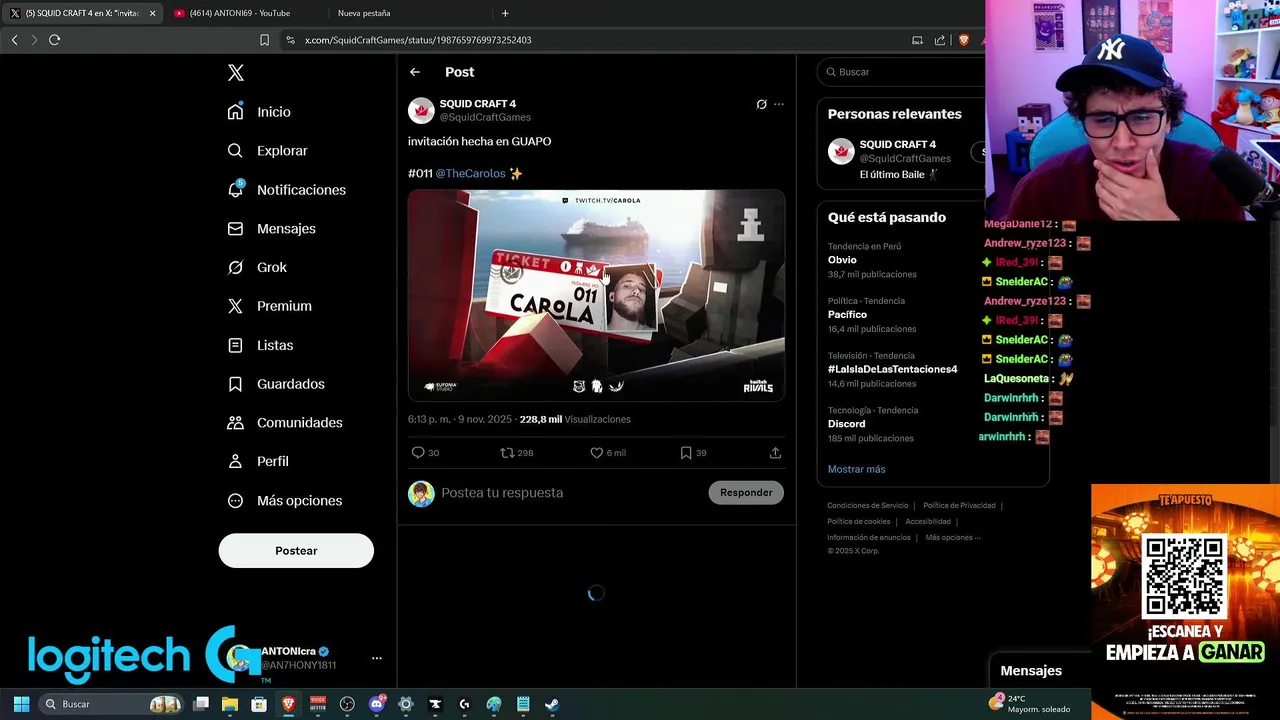Click the browser back arrow

tap(14, 40)
